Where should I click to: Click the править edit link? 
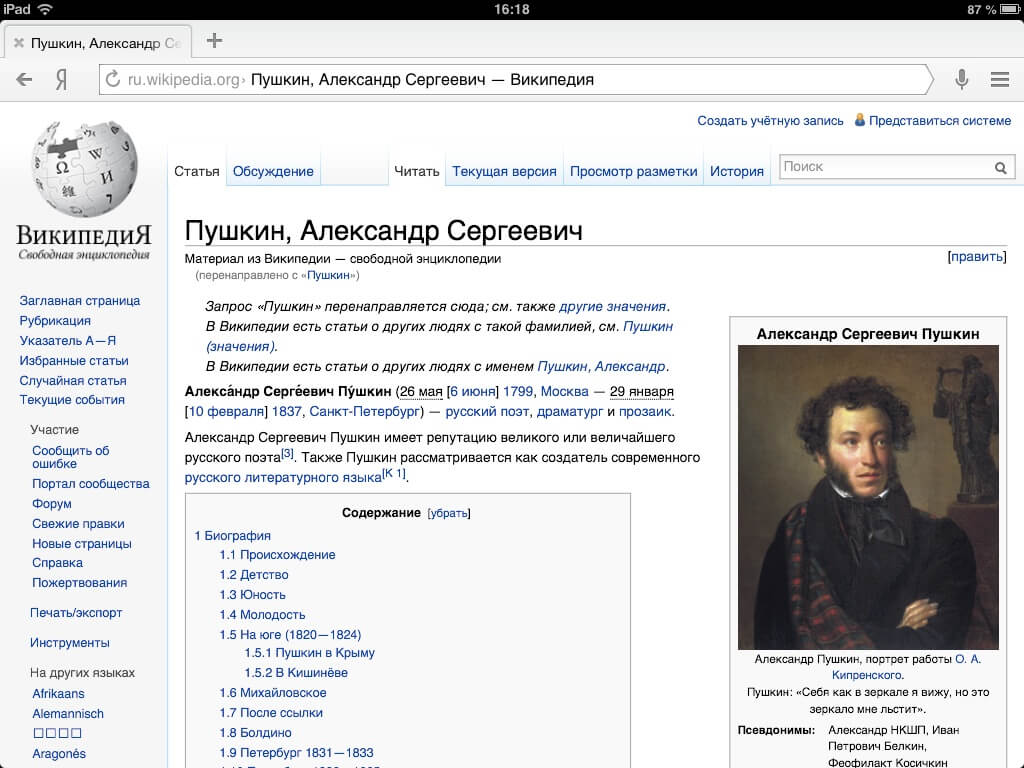(977, 257)
